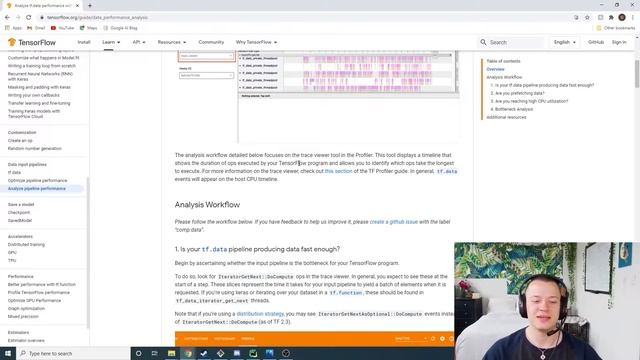
Task: Open 'Create an op' sidebar item
Action: click(x=20, y=140)
